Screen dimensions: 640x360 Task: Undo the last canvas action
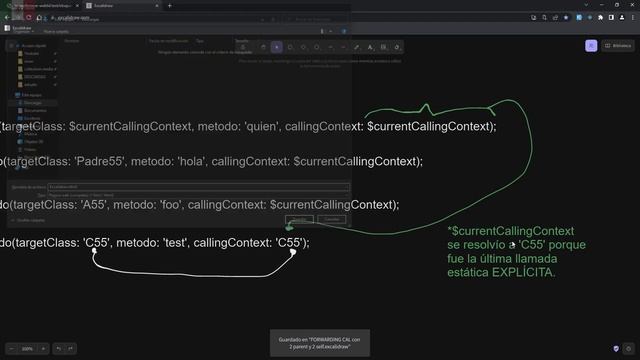[x=59, y=349]
